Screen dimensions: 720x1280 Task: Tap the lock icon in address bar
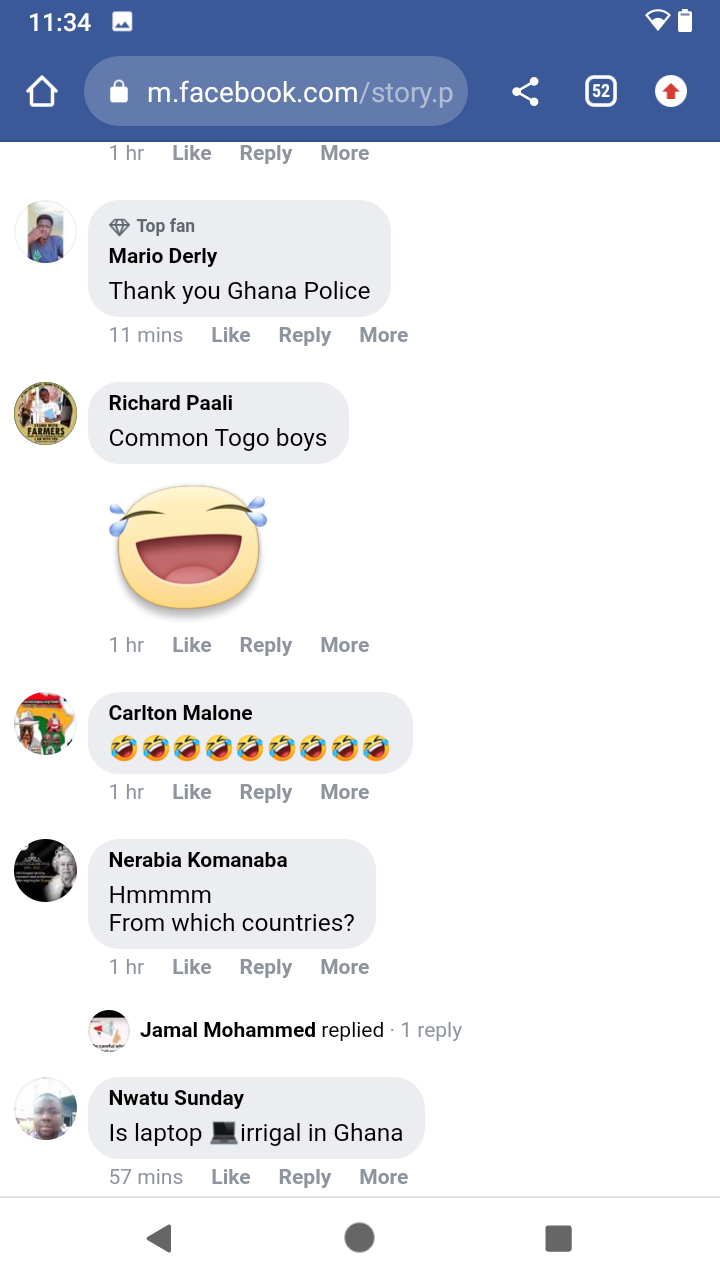click(119, 92)
